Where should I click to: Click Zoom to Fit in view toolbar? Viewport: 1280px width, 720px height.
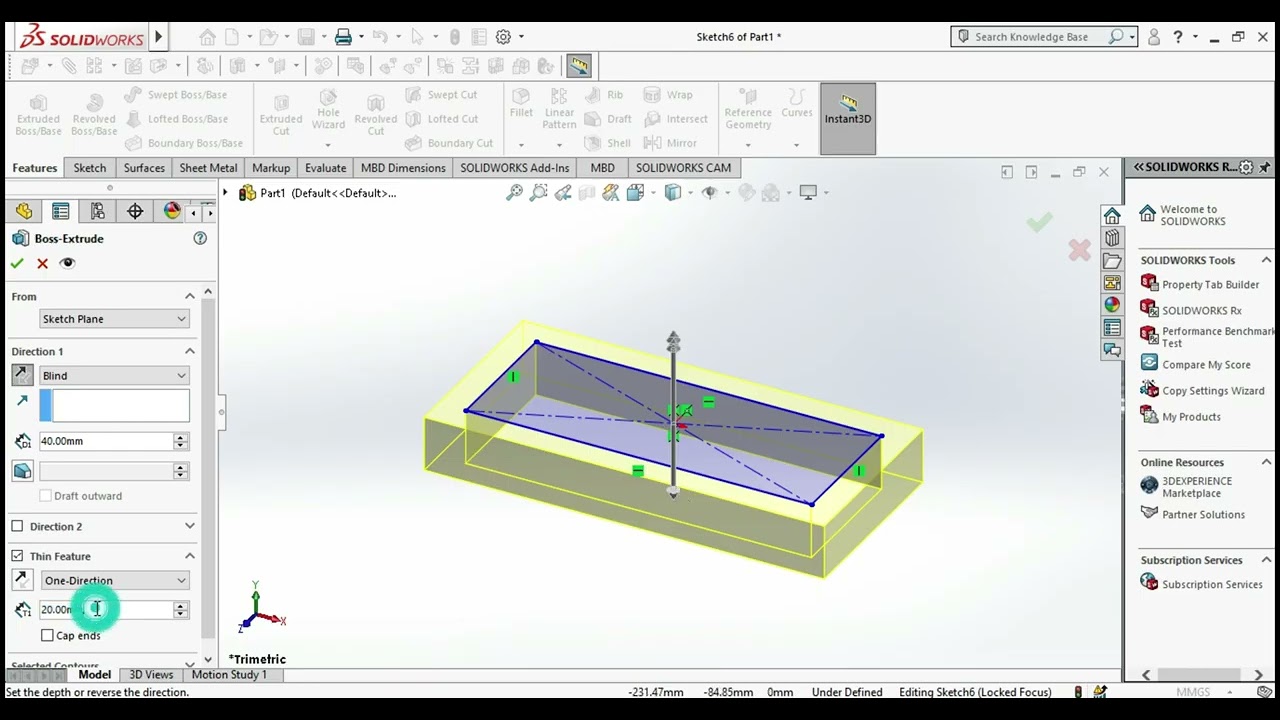pos(514,193)
